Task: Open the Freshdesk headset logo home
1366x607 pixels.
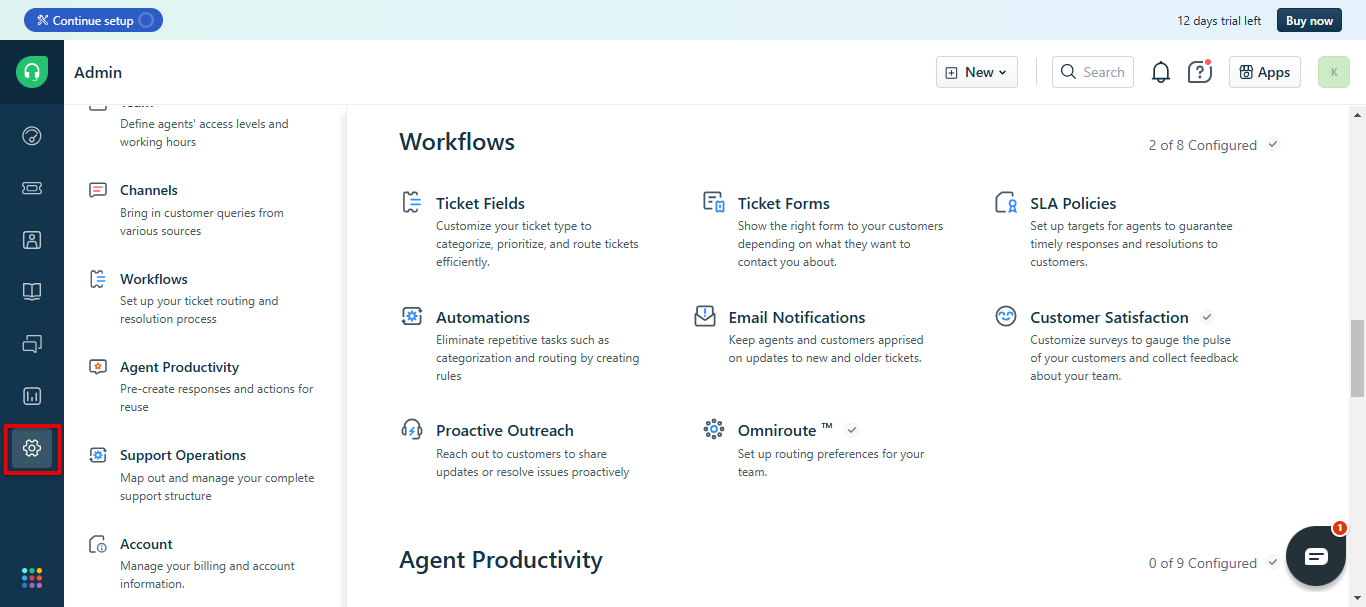Action: pos(32,72)
